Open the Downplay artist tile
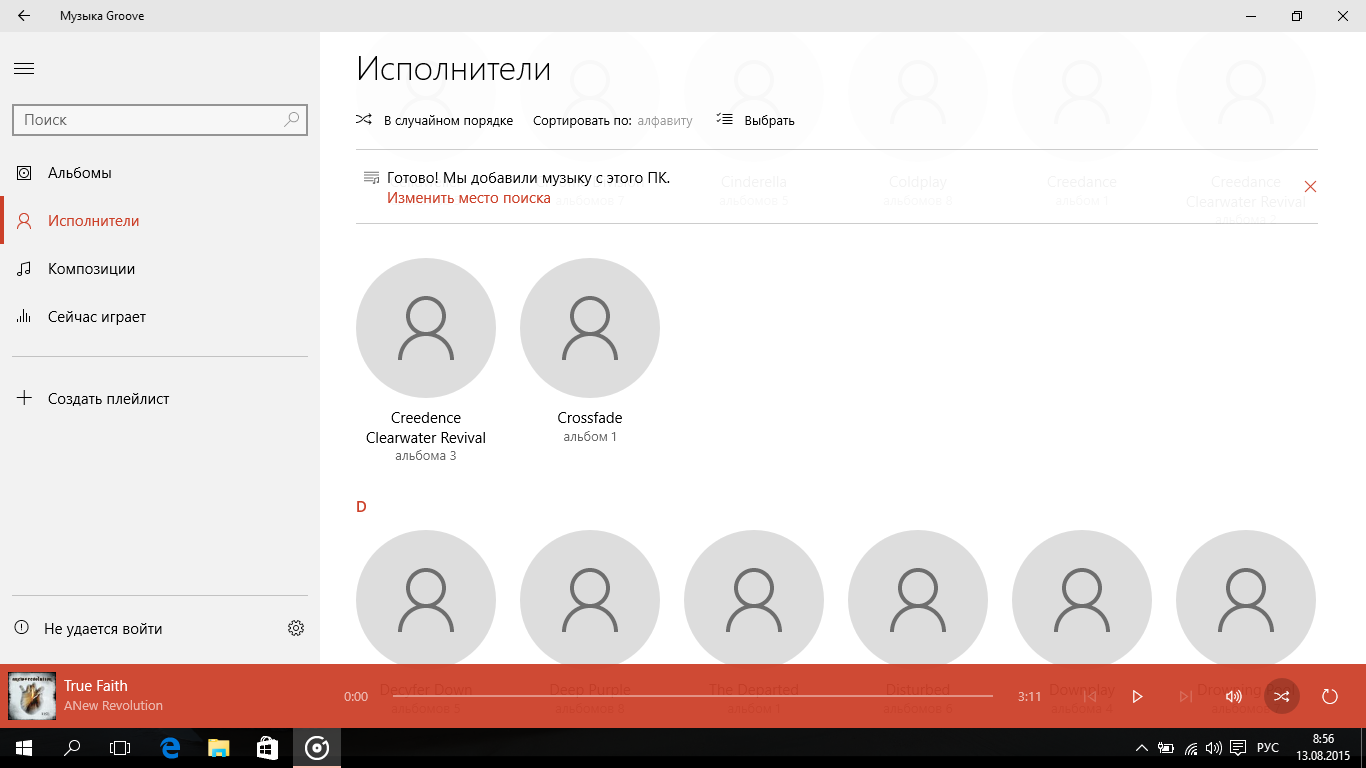Screen dimensions: 1366x768 coord(1082,600)
